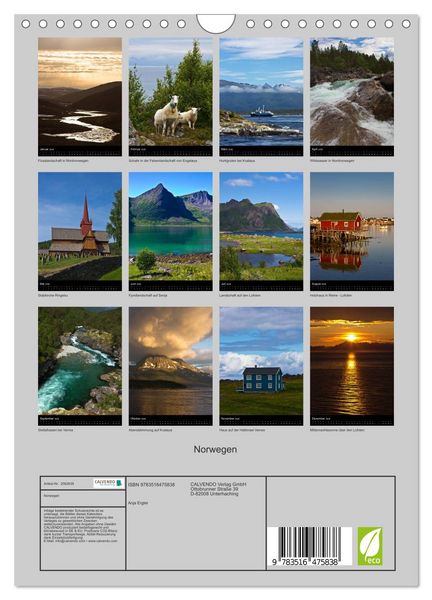The height and width of the screenshot is (600, 432).
Task: Click the caption 'Wildwasser in Nordnorwegen'
Action: pyautogui.click(x=332, y=161)
